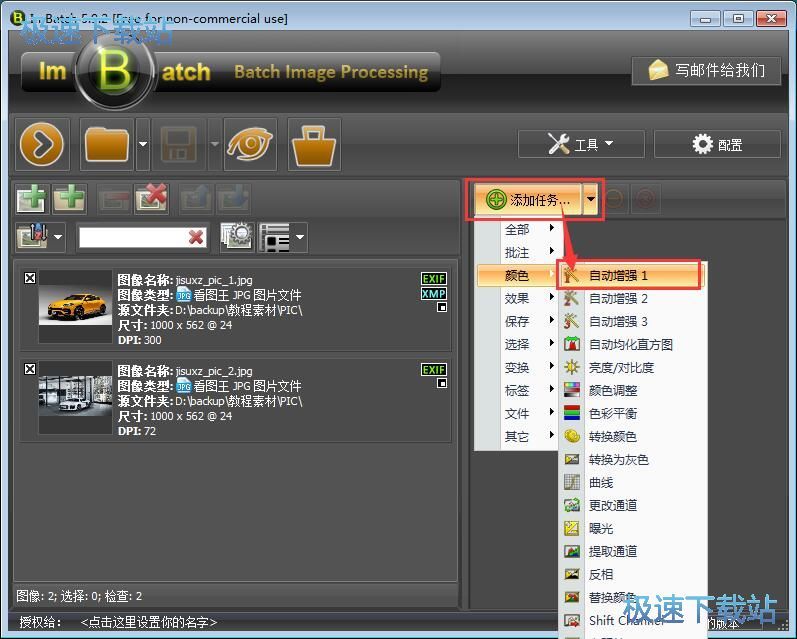Click the 自动均化直方图 histogram icon
Image resolution: width=797 pixels, height=639 pixels.
click(x=572, y=344)
